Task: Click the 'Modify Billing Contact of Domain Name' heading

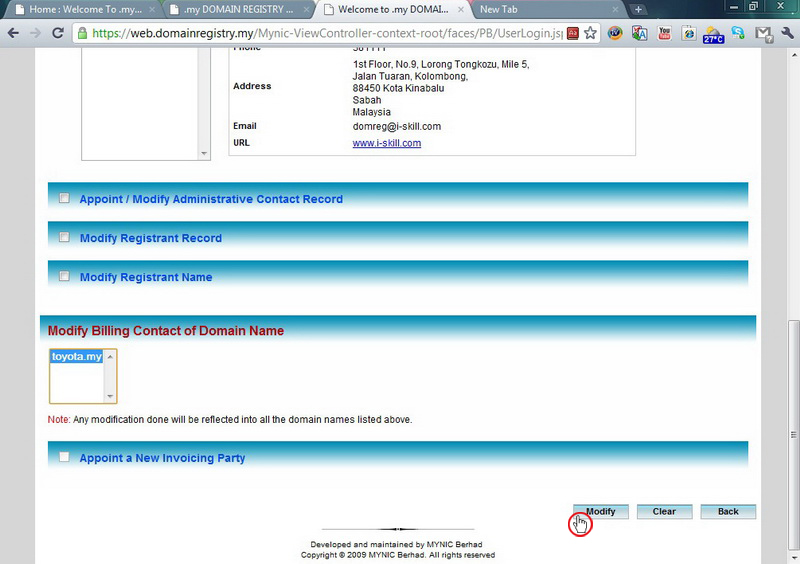Action: tap(166, 331)
